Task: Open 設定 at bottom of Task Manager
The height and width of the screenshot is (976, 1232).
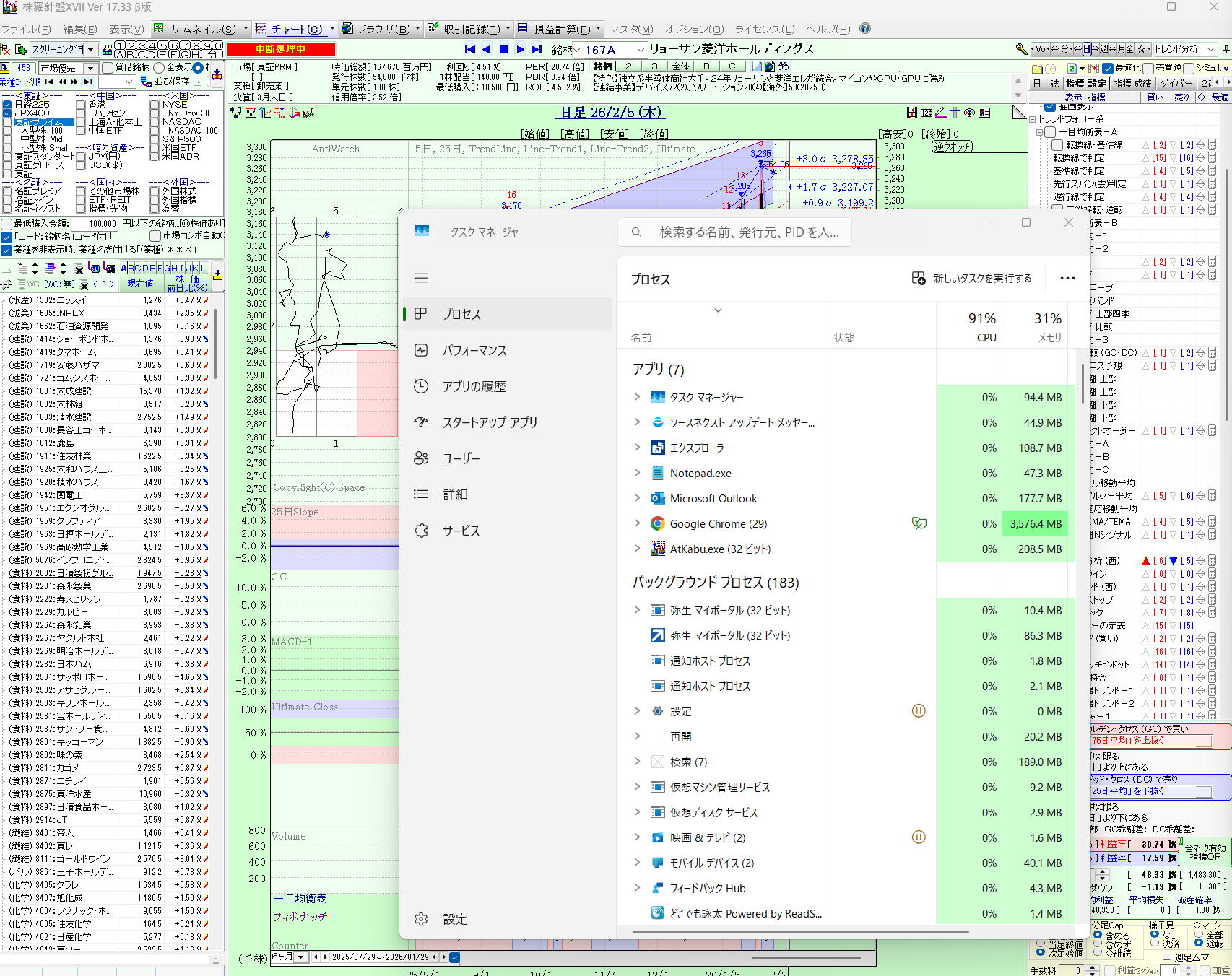Action: click(455, 919)
